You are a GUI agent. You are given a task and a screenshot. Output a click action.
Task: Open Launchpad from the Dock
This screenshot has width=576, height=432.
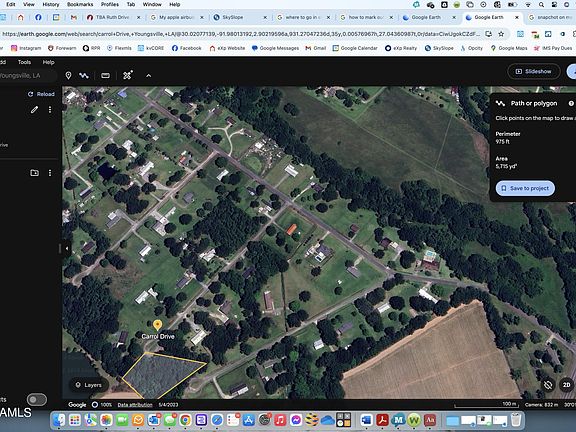(x=75, y=420)
